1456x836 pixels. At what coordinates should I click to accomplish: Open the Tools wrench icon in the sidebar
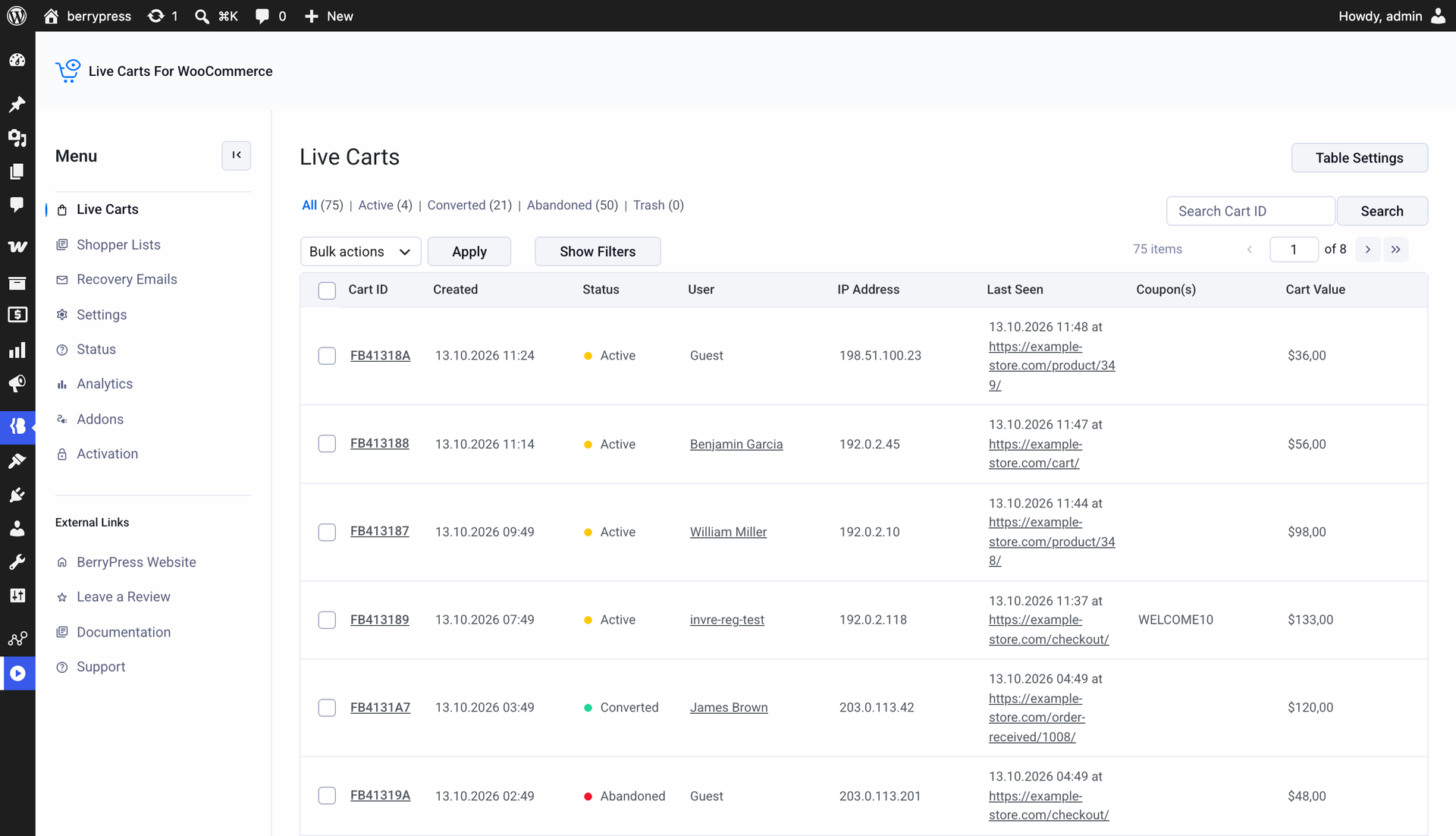tap(17, 562)
